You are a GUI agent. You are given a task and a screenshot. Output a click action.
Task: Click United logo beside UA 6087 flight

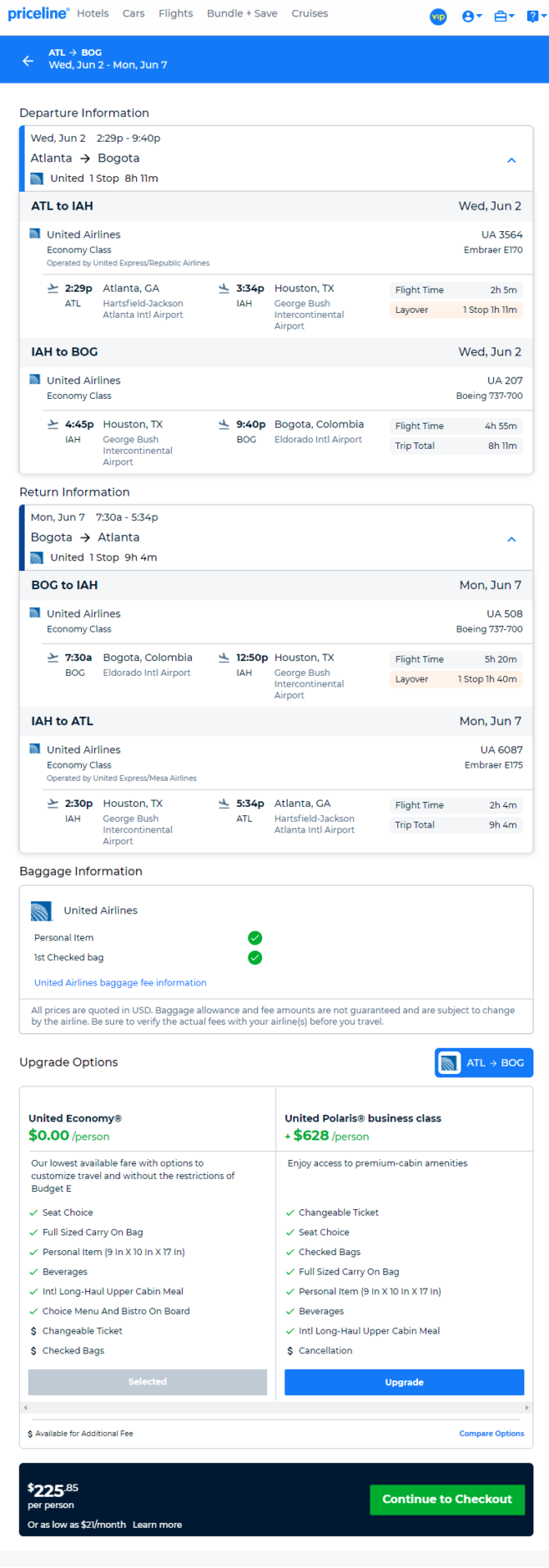34,749
